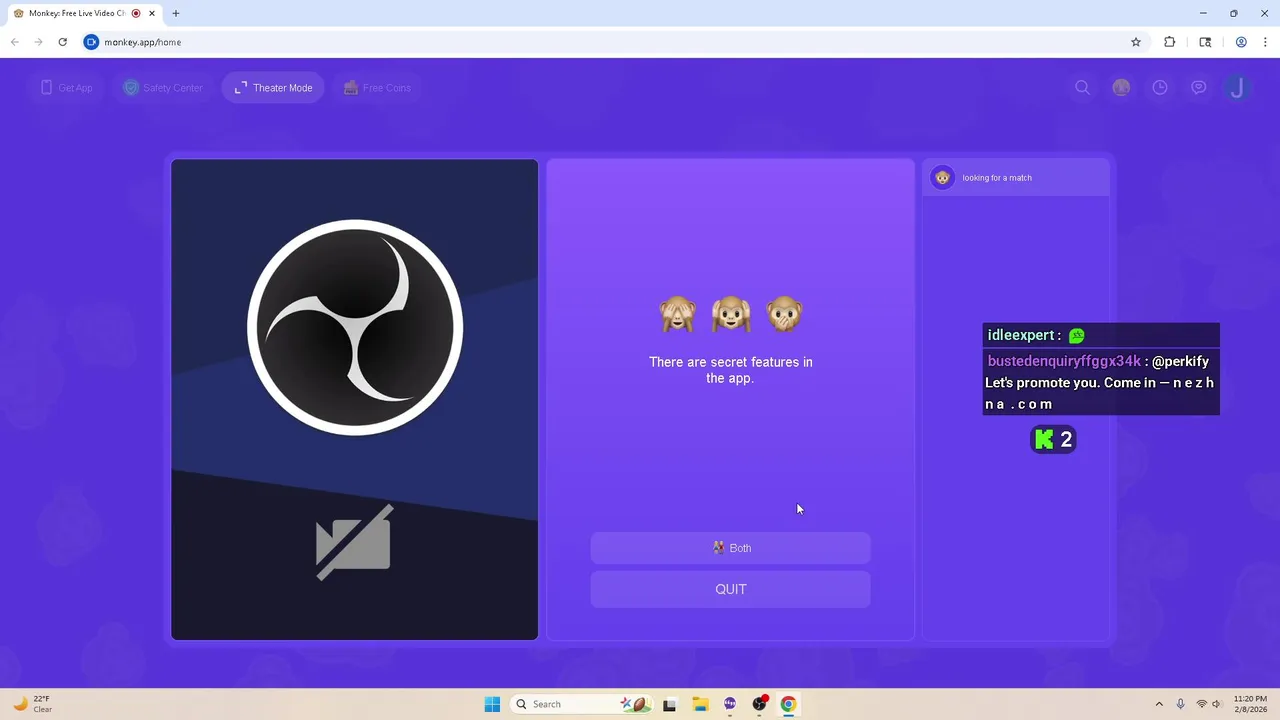The image size is (1280, 720).
Task: Click the camera site-info icon in address bar
Action: coord(91,42)
